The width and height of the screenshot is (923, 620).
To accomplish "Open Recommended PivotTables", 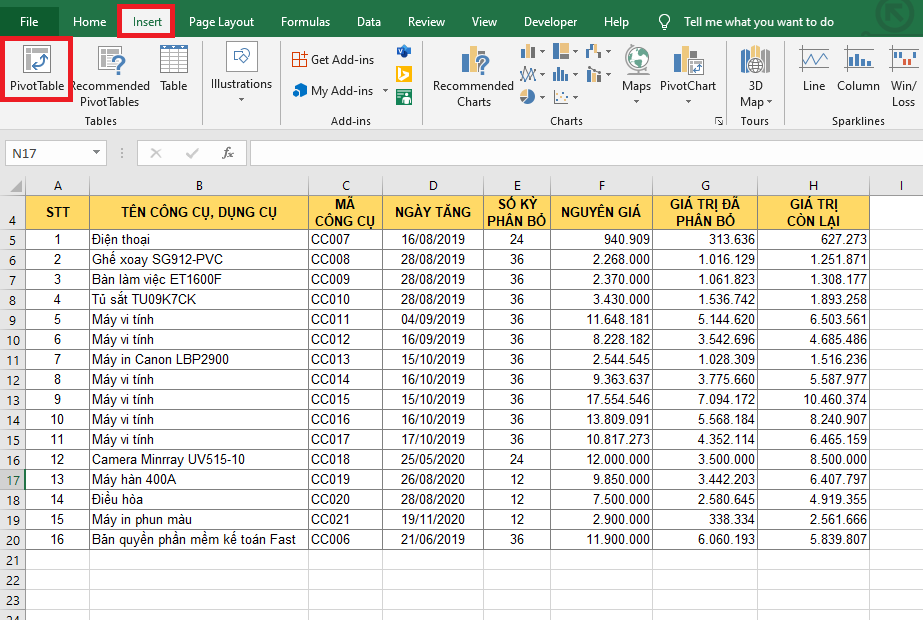I will click(x=110, y=77).
